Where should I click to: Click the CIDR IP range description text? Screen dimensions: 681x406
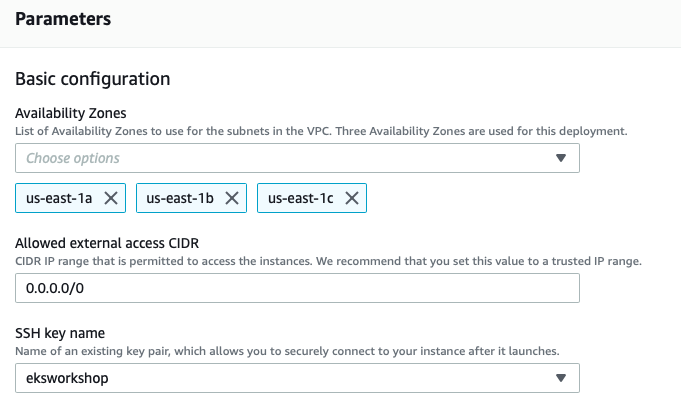pos(328,261)
